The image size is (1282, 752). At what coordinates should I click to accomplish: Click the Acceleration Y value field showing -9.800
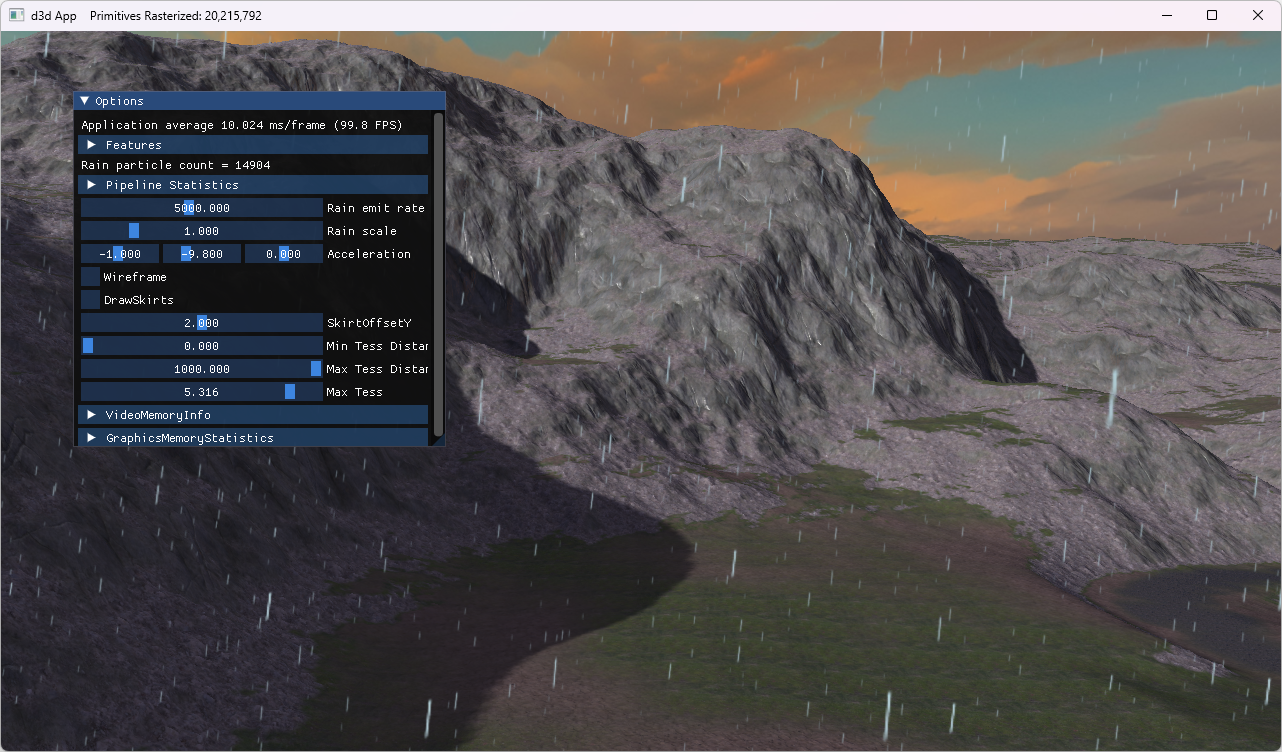pyautogui.click(x=202, y=254)
